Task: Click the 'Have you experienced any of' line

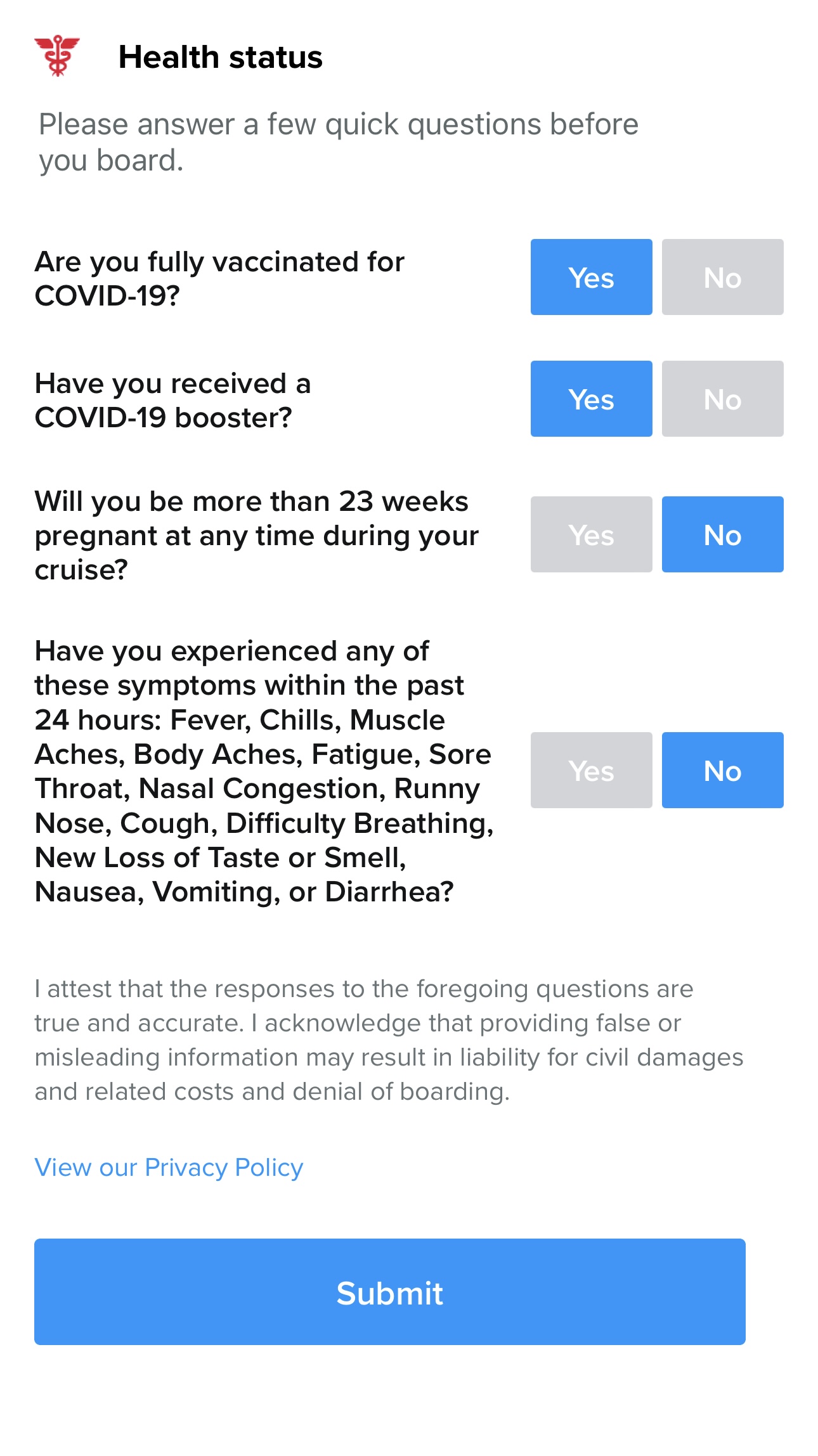Action: [x=231, y=651]
